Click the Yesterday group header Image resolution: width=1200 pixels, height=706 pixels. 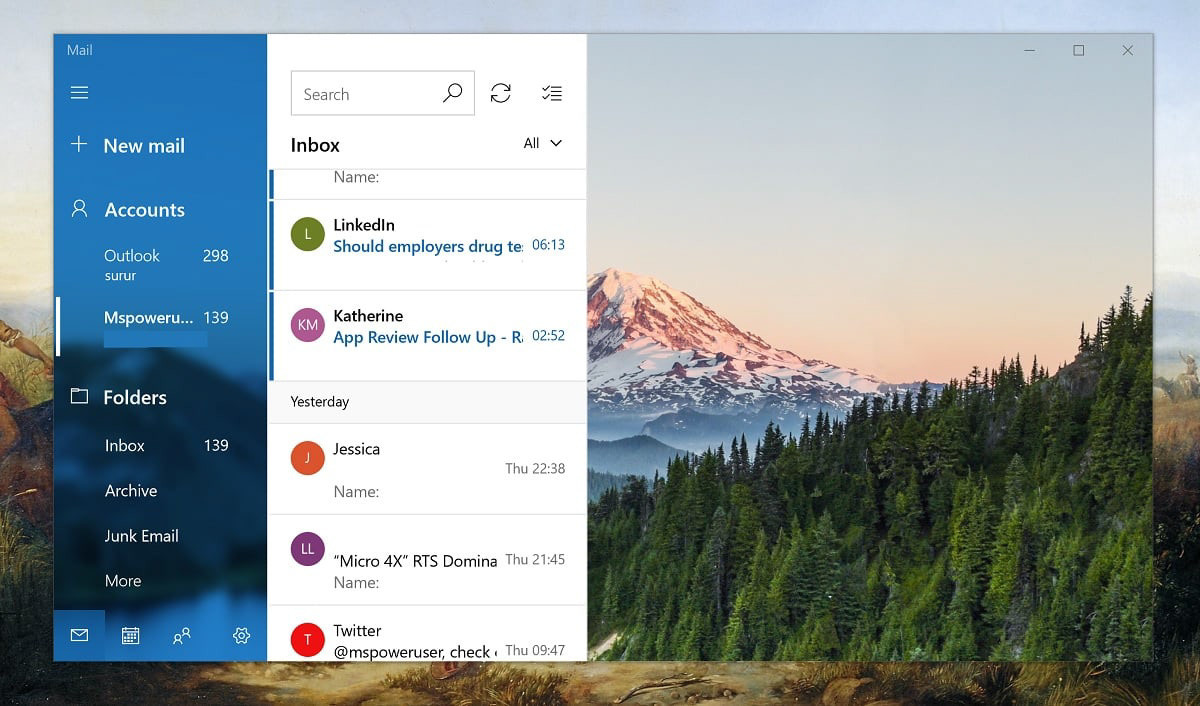point(428,402)
